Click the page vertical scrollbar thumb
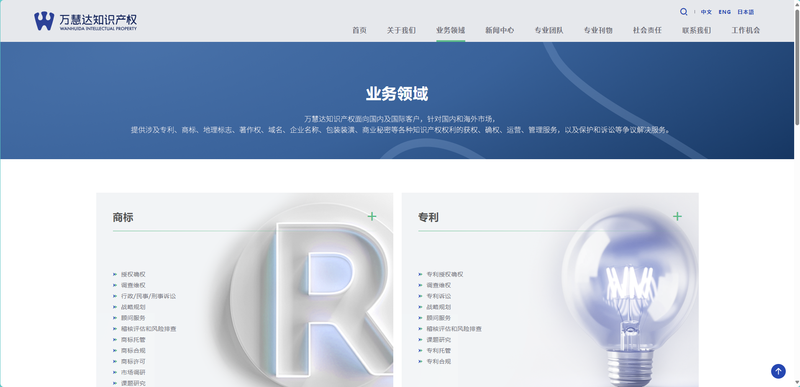Viewport: 800px width, 387px height. pos(797,66)
